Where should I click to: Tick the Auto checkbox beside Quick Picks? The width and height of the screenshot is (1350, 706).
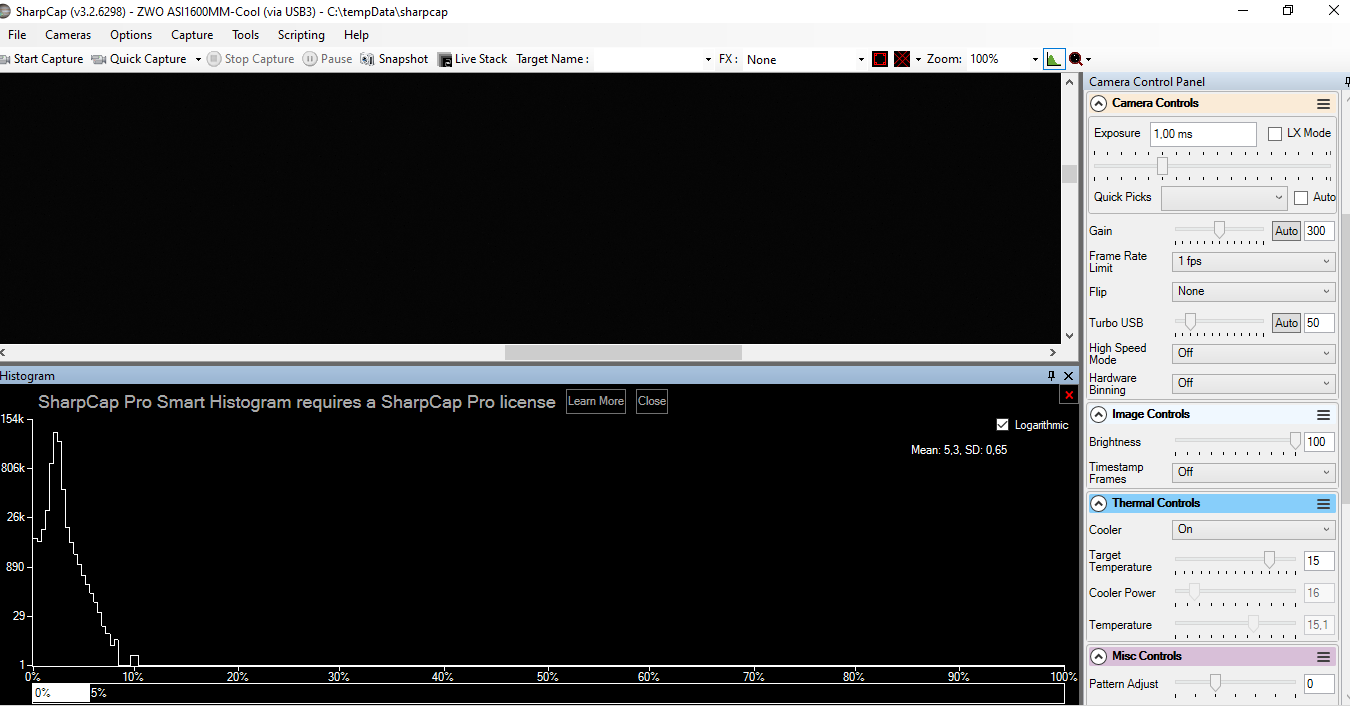pyautogui.click(x=1301, y=198)
